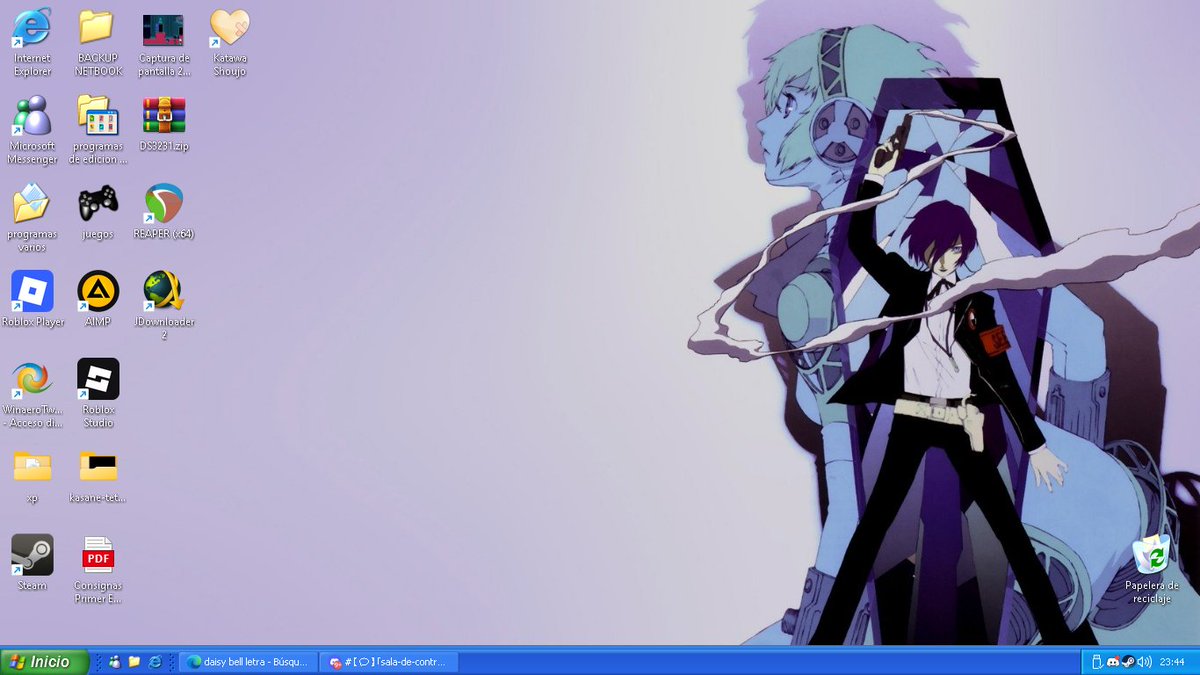
Task: Select the Consignas Primer PDF file
Action: (98, 569)
